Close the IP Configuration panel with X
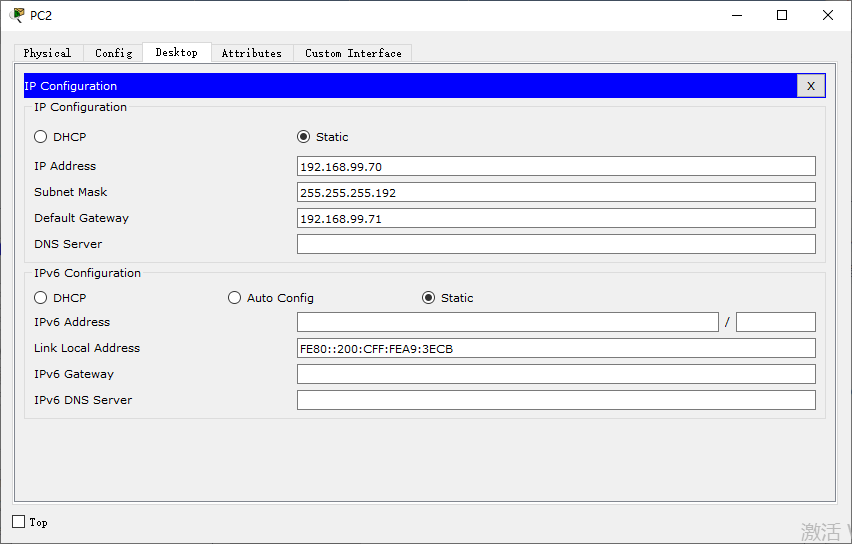The width and height of the screenshot is (852, 544). coord(811,86)
